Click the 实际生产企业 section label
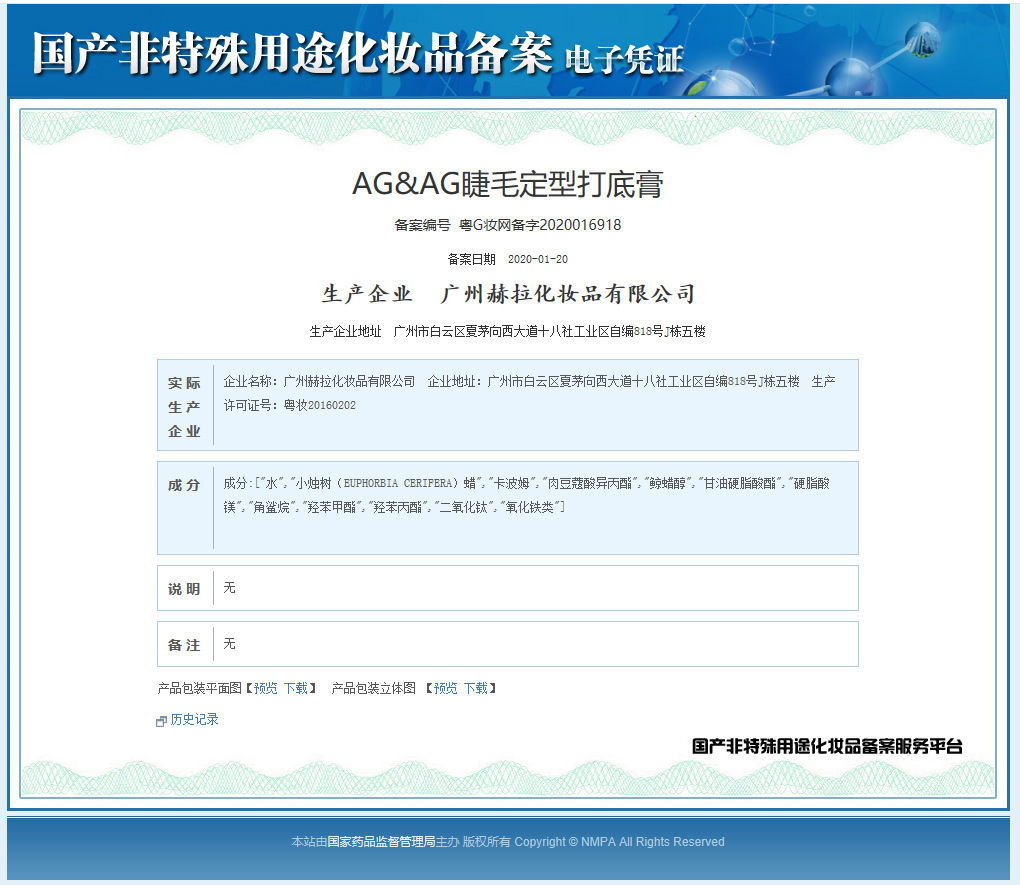This screenshot has height=885, width=1020. click(184, 407)
